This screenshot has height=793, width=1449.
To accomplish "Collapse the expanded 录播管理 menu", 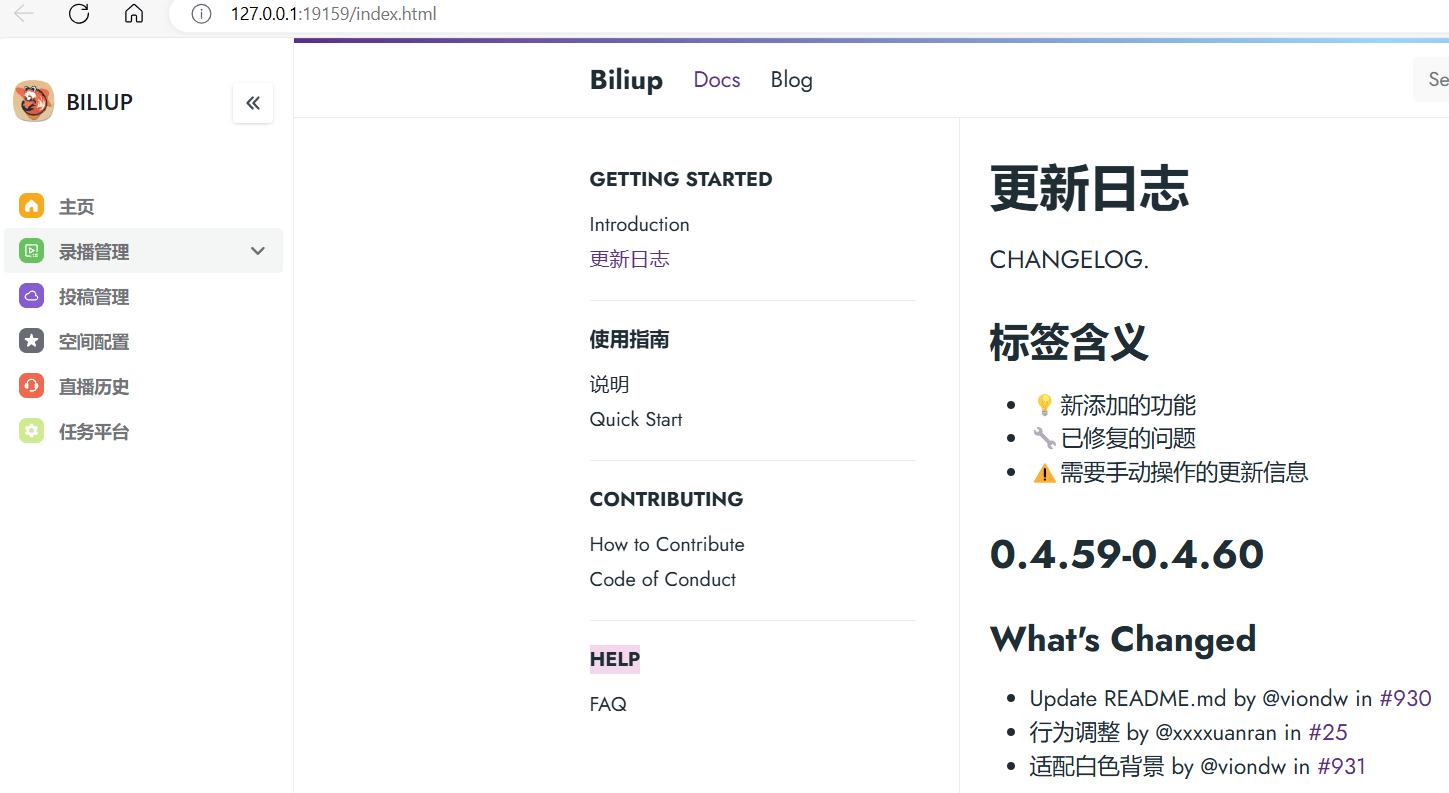I will tap(258, 251).
